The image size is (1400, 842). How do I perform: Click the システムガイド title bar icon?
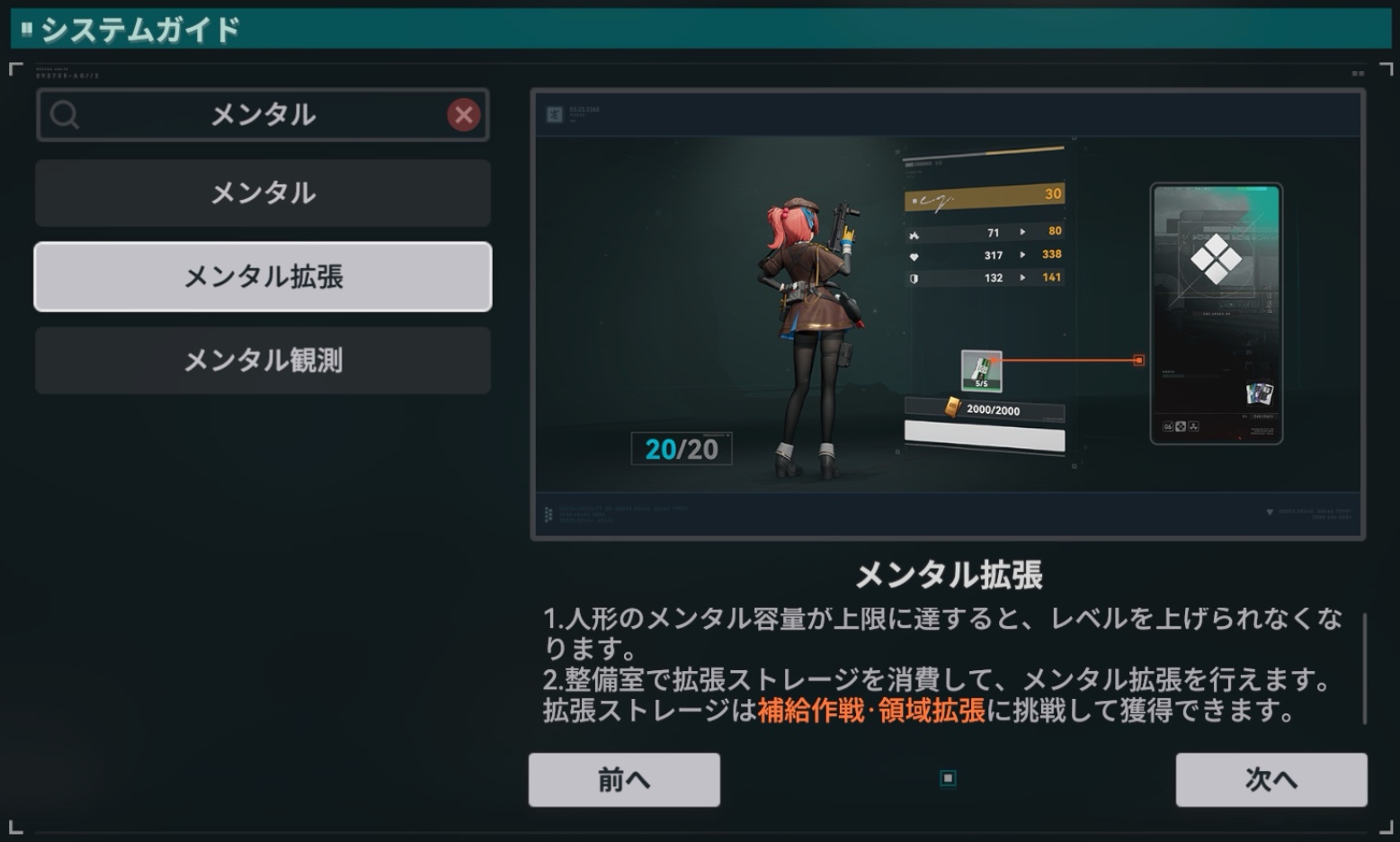[x=27, y=30]
